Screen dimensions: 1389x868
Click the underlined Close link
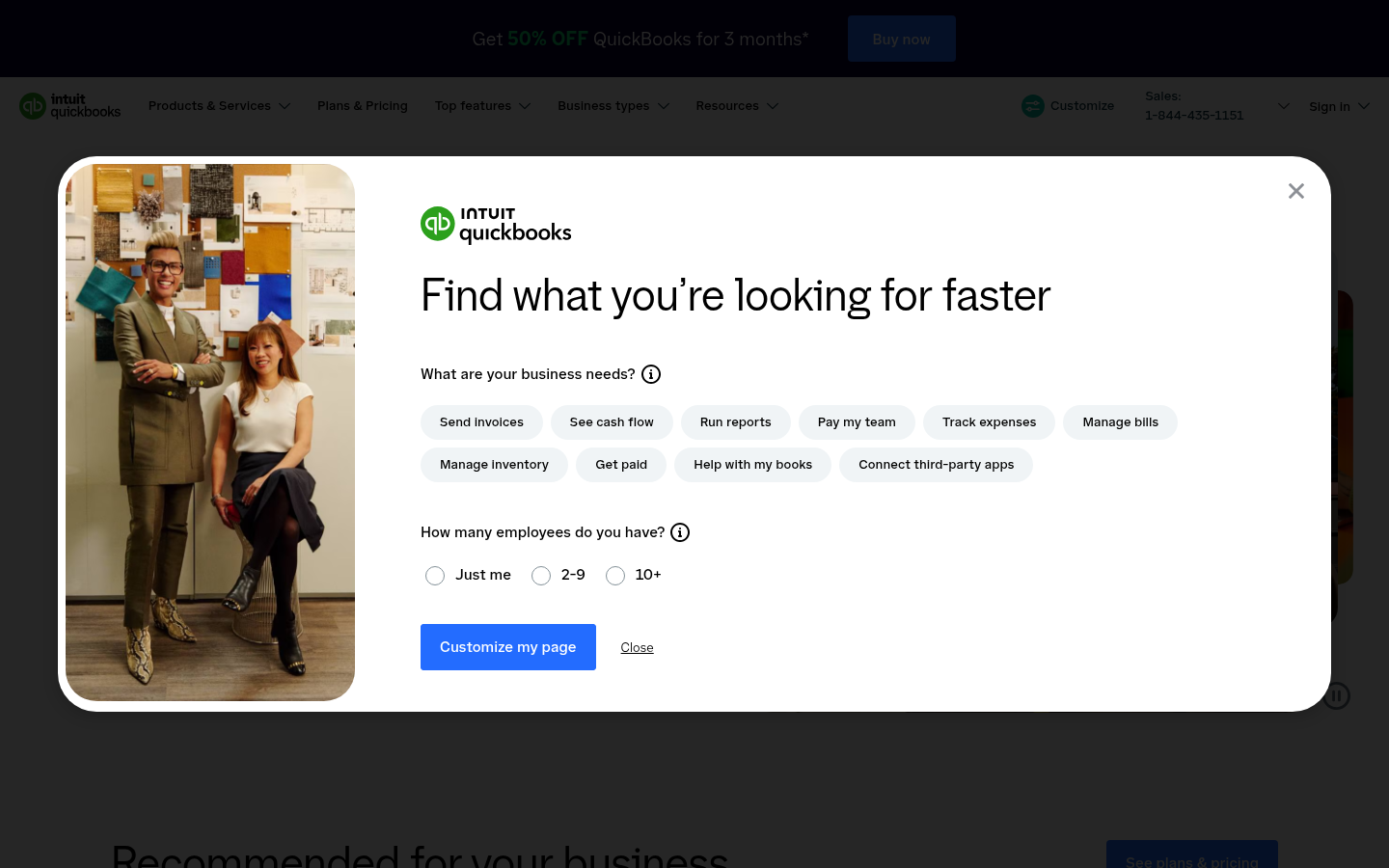coord(637,648)
